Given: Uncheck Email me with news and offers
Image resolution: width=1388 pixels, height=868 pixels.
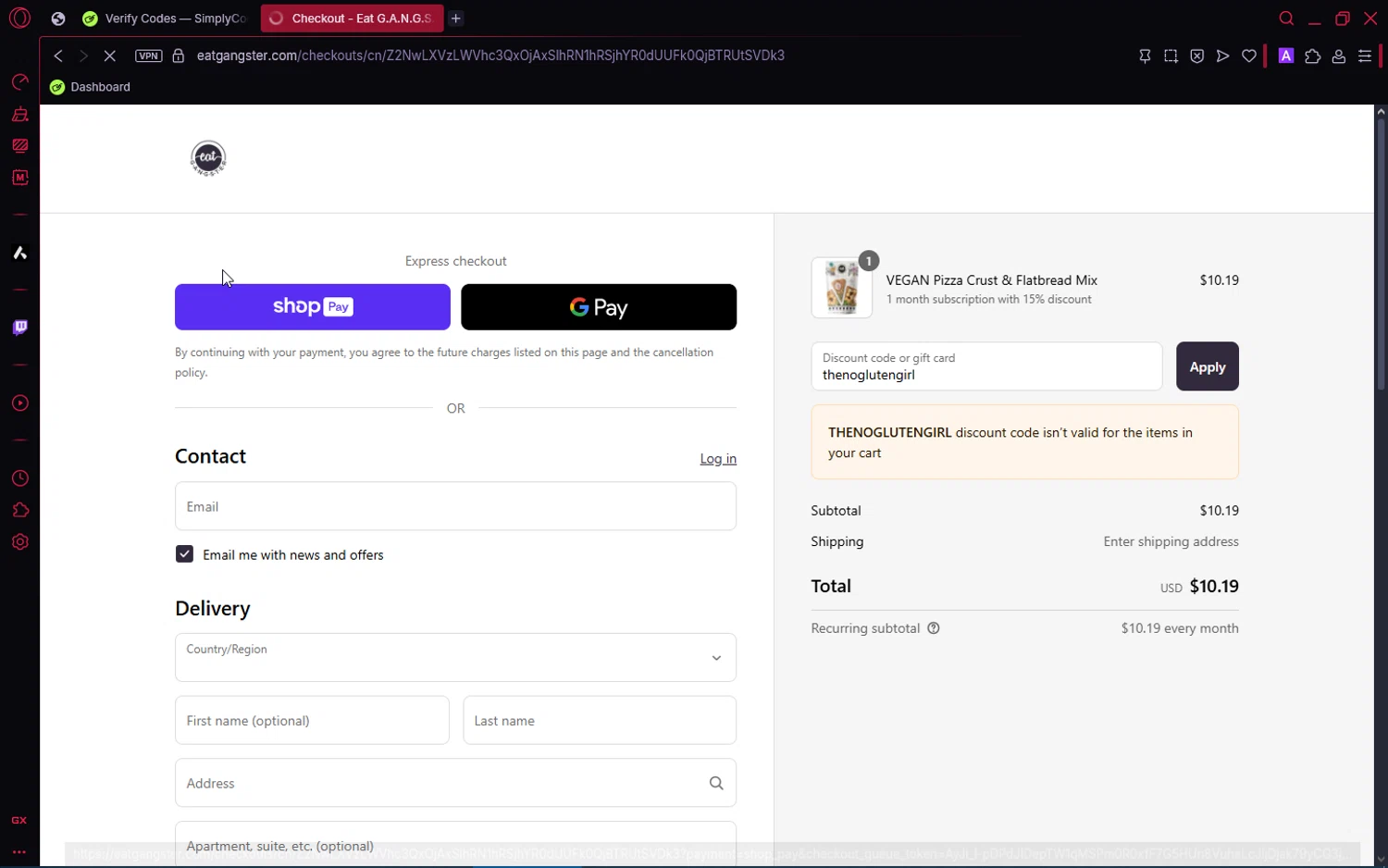Looking at the screenshot, I should pos(184,554).
